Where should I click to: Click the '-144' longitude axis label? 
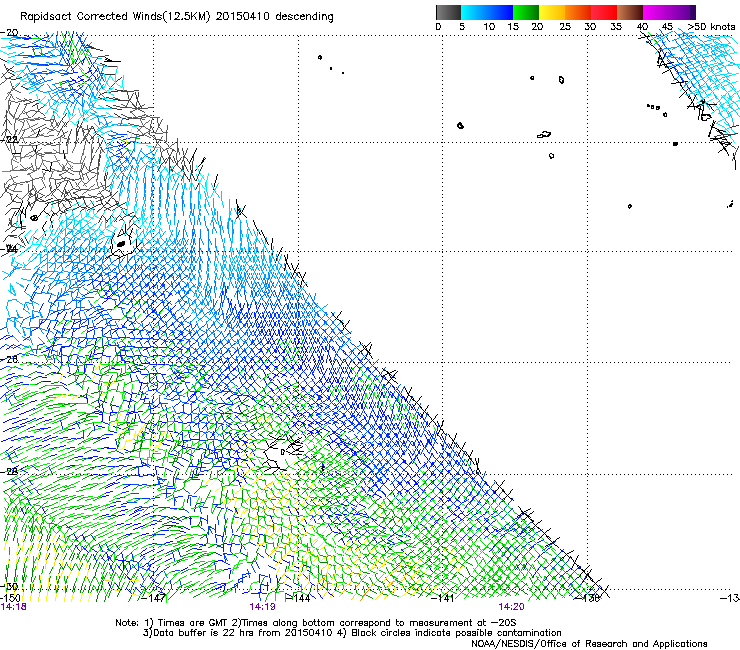tap(299, 598)
